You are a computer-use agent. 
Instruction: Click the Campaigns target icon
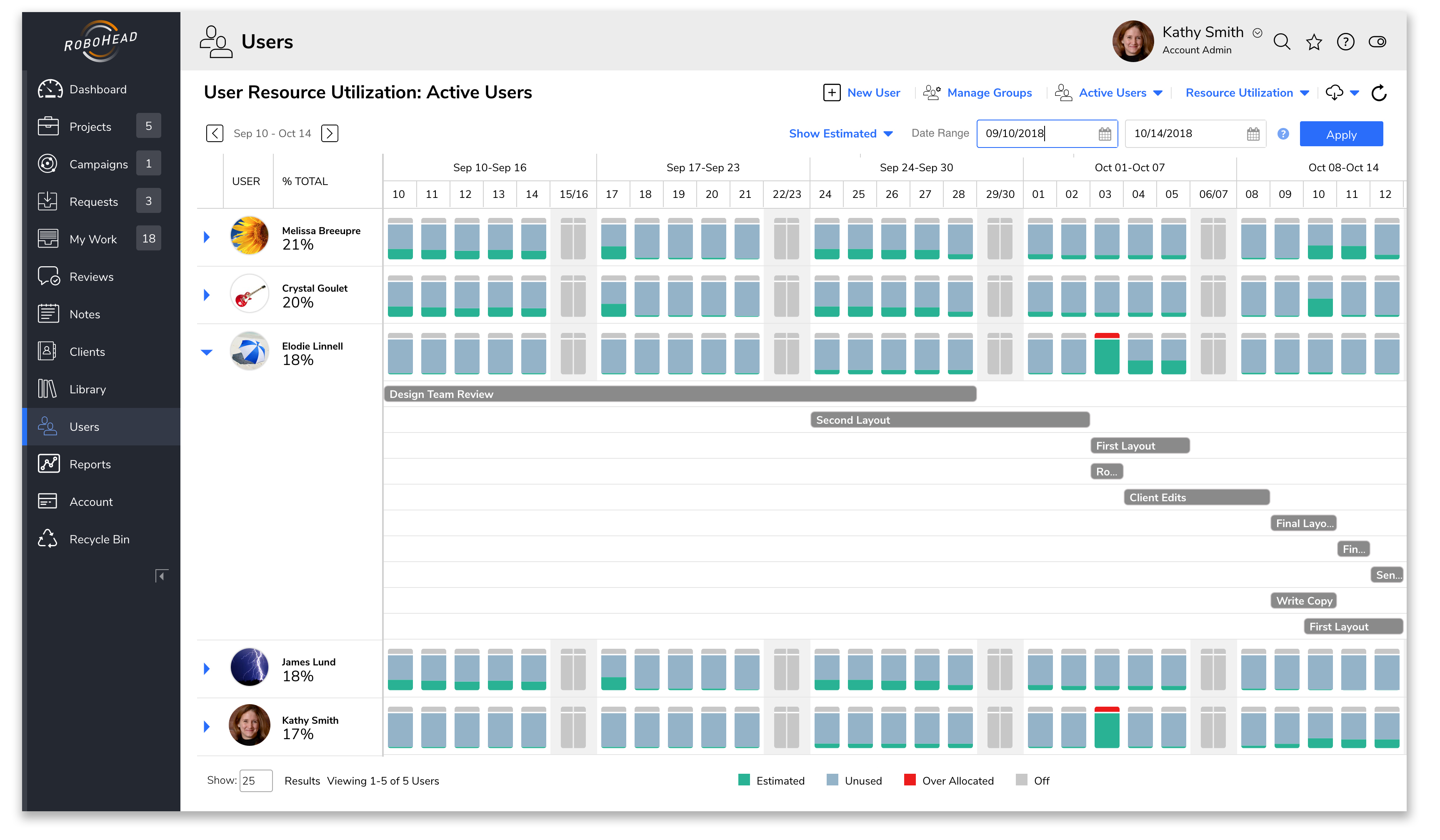(x=48, y=165)
